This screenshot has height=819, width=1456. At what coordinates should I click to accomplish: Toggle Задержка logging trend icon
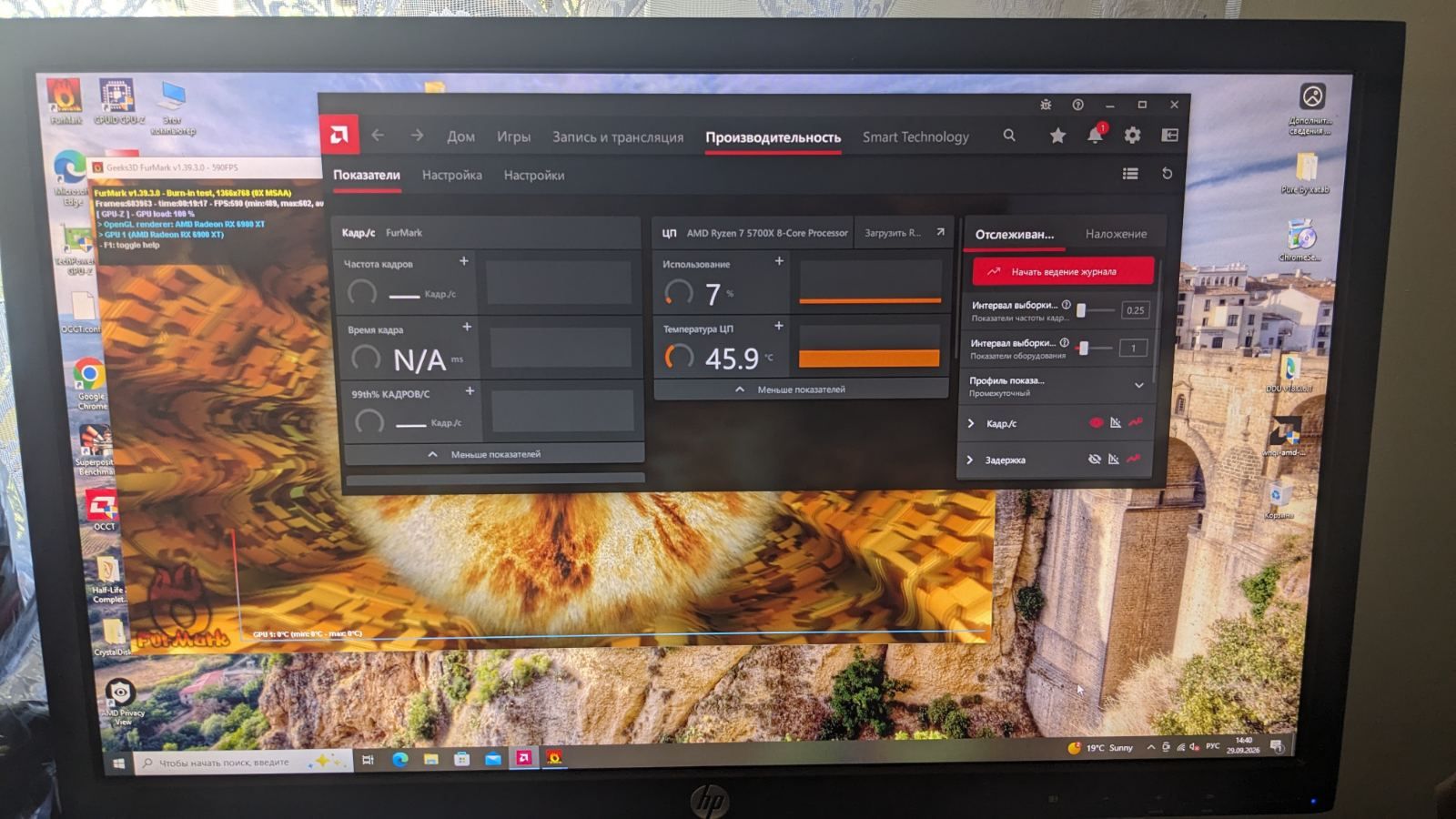point(1134,460)
